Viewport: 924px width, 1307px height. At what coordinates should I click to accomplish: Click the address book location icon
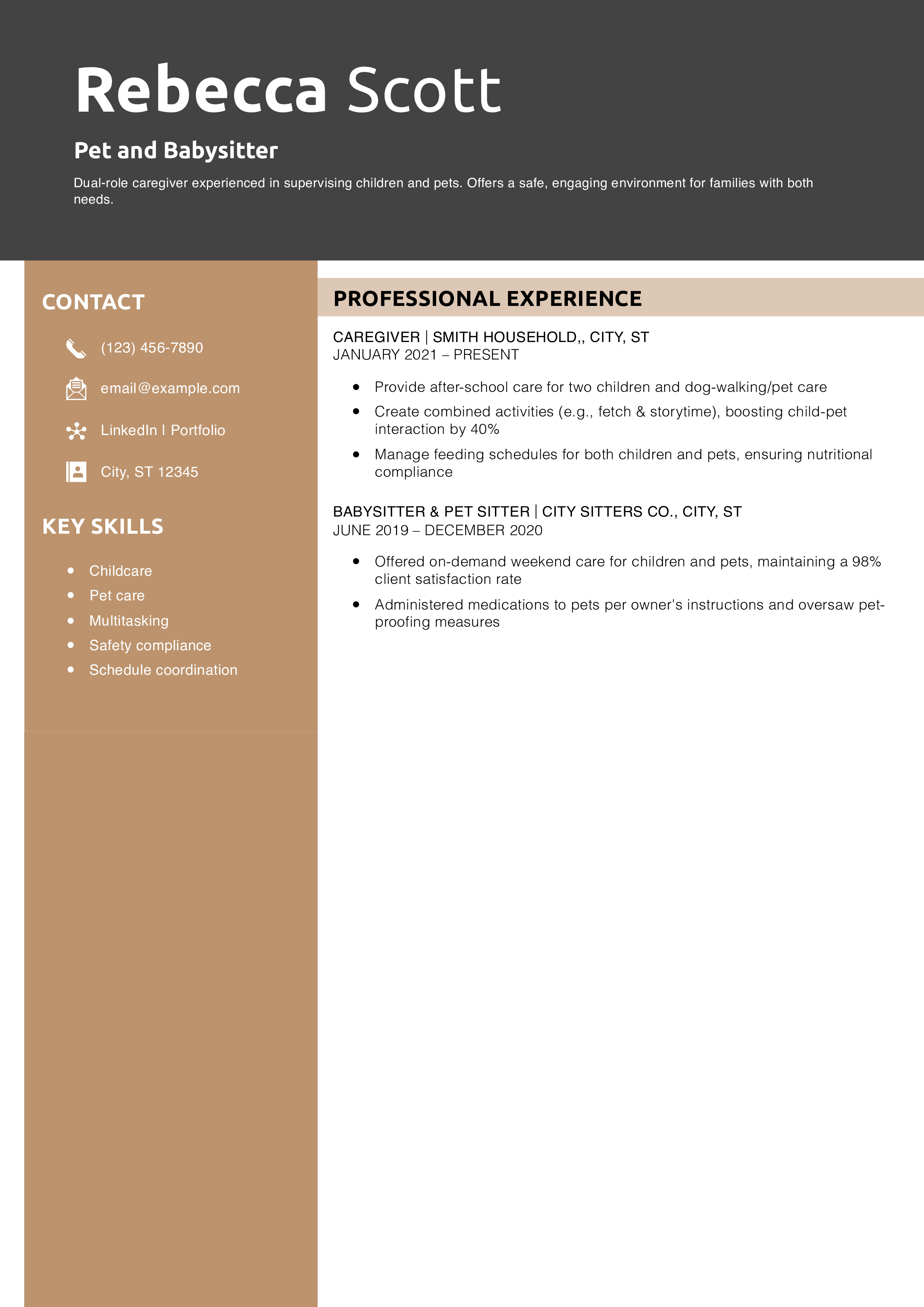(76, 472)
